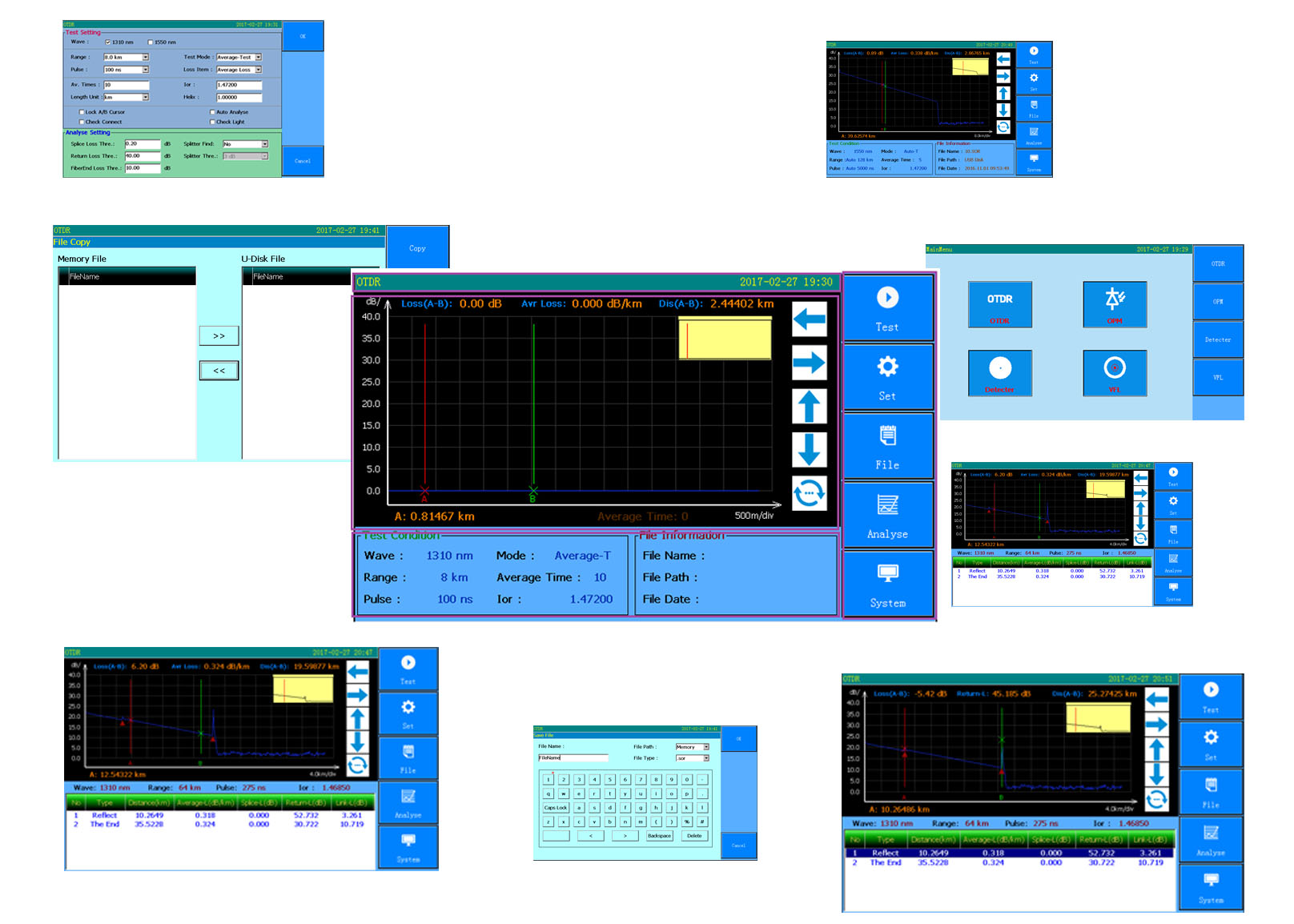Open the File Type dropdown in Save File

pyautogui.click(x=706, y=758)
